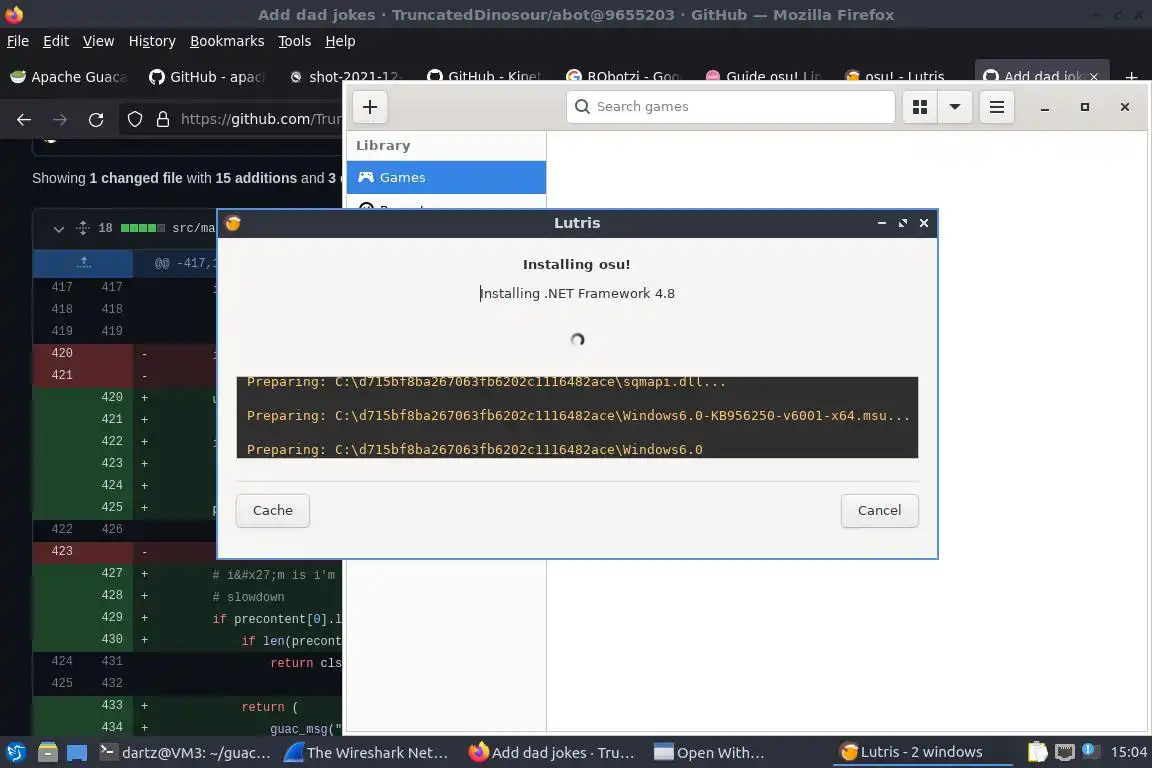The height and width of the screenshot is (768, 1152).
Task: Switch to the Open With window
Action: (x=710, y=753)
